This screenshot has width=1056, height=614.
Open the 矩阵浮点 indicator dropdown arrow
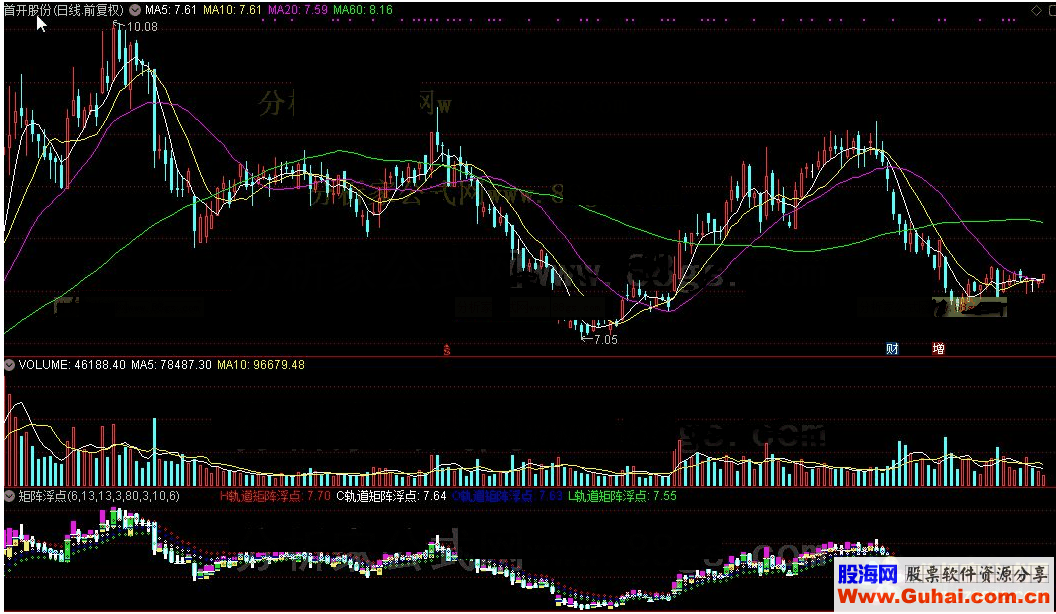pyautogui.click(x=9, y=496)
